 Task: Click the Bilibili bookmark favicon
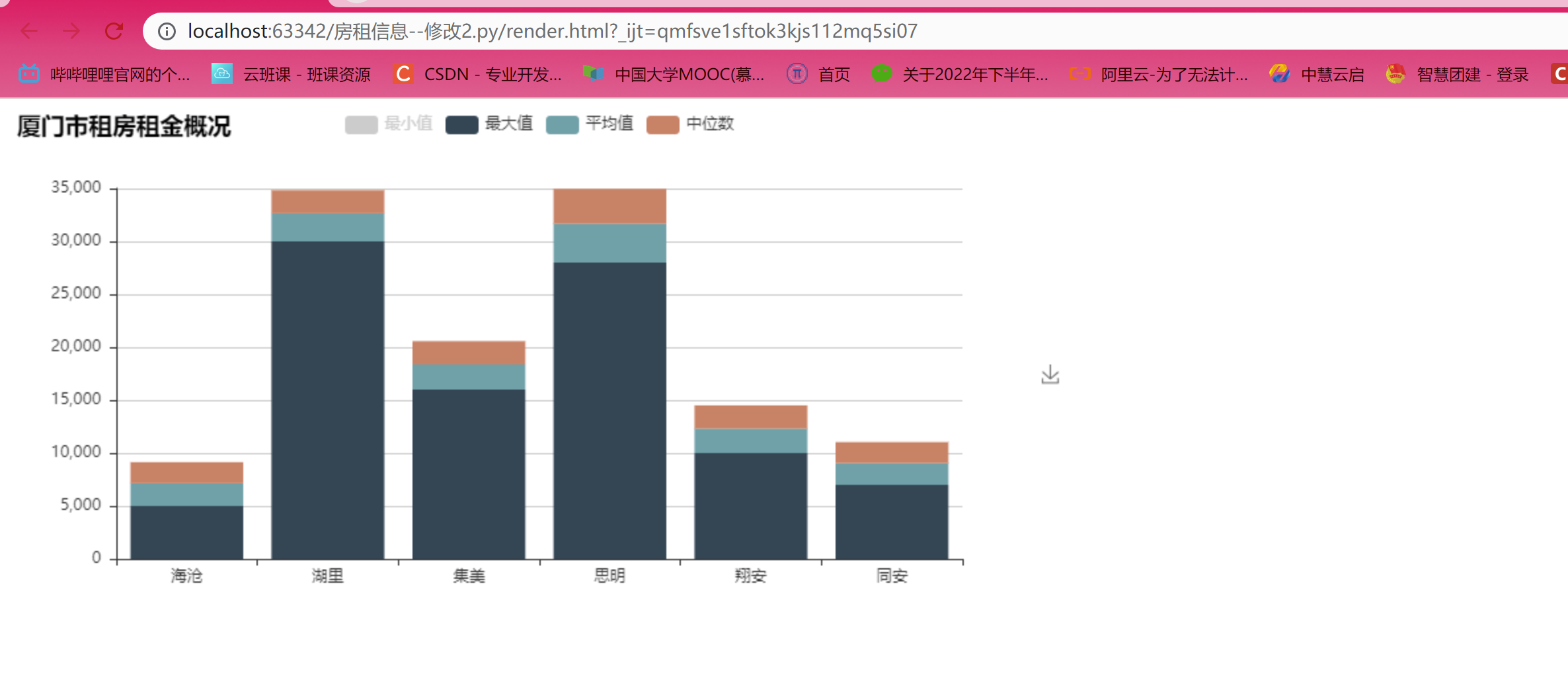[29, 73]
